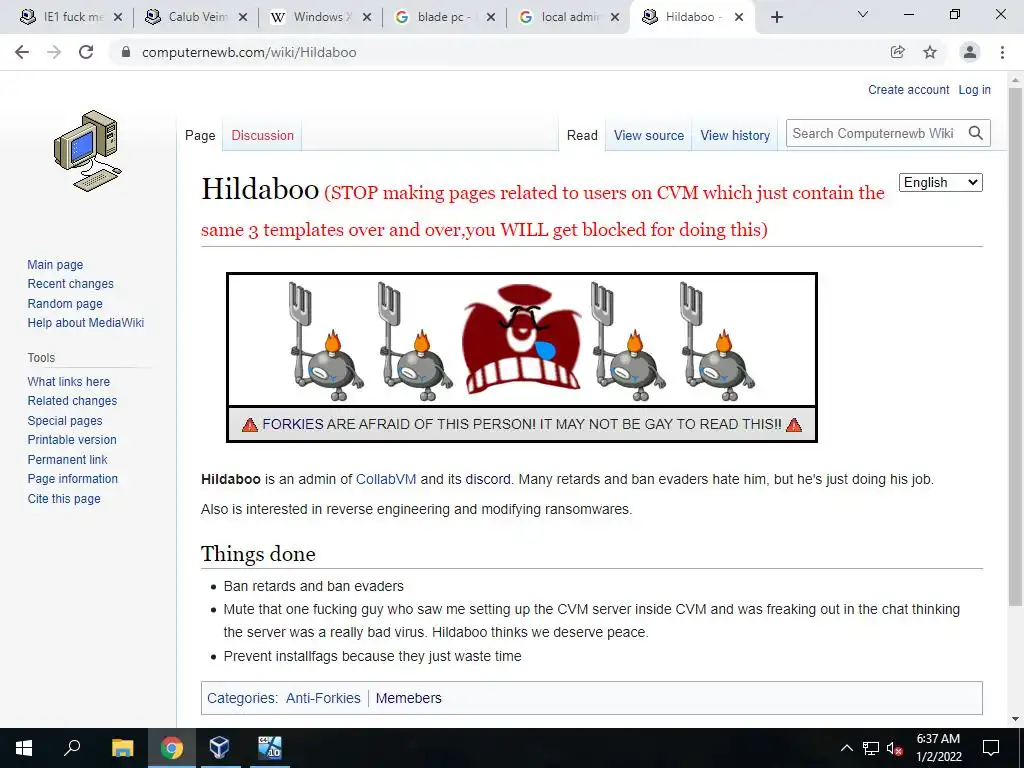Close the 'Windows X' Wikipedia tab
This screenshot has height=768, width=1024.
pyautogui.click(x=366, y=18)
